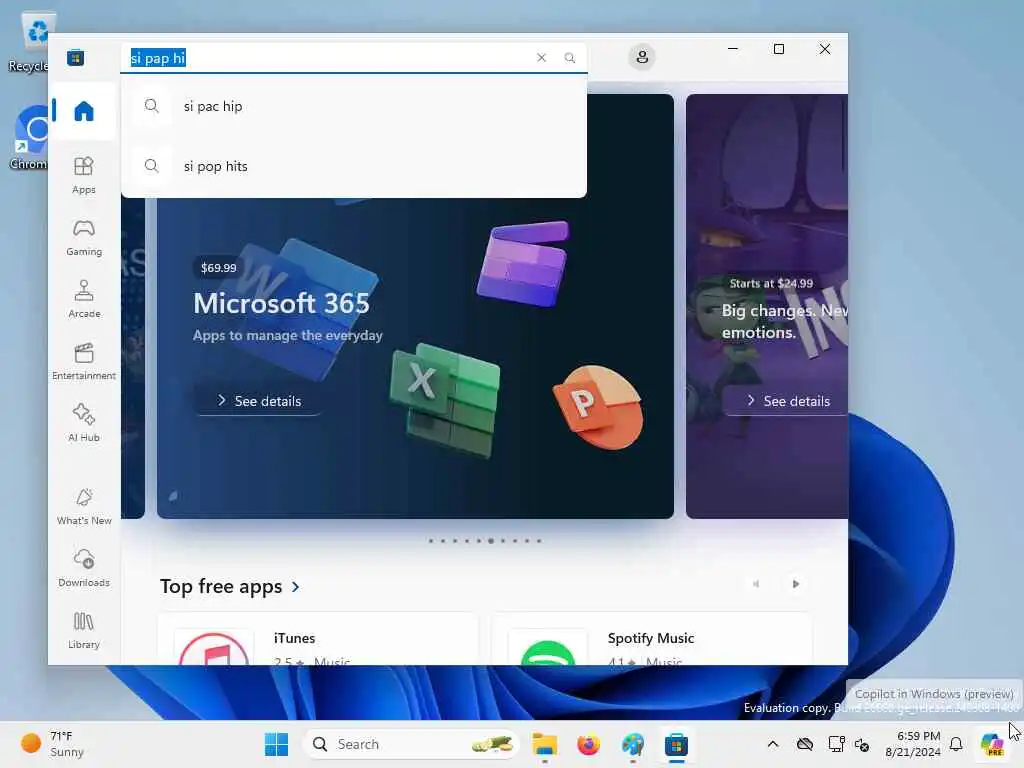Screen dimensions: 1024x768
Task: Open the weather widget 71°F Sunny
Action: (x=54, y=744)
